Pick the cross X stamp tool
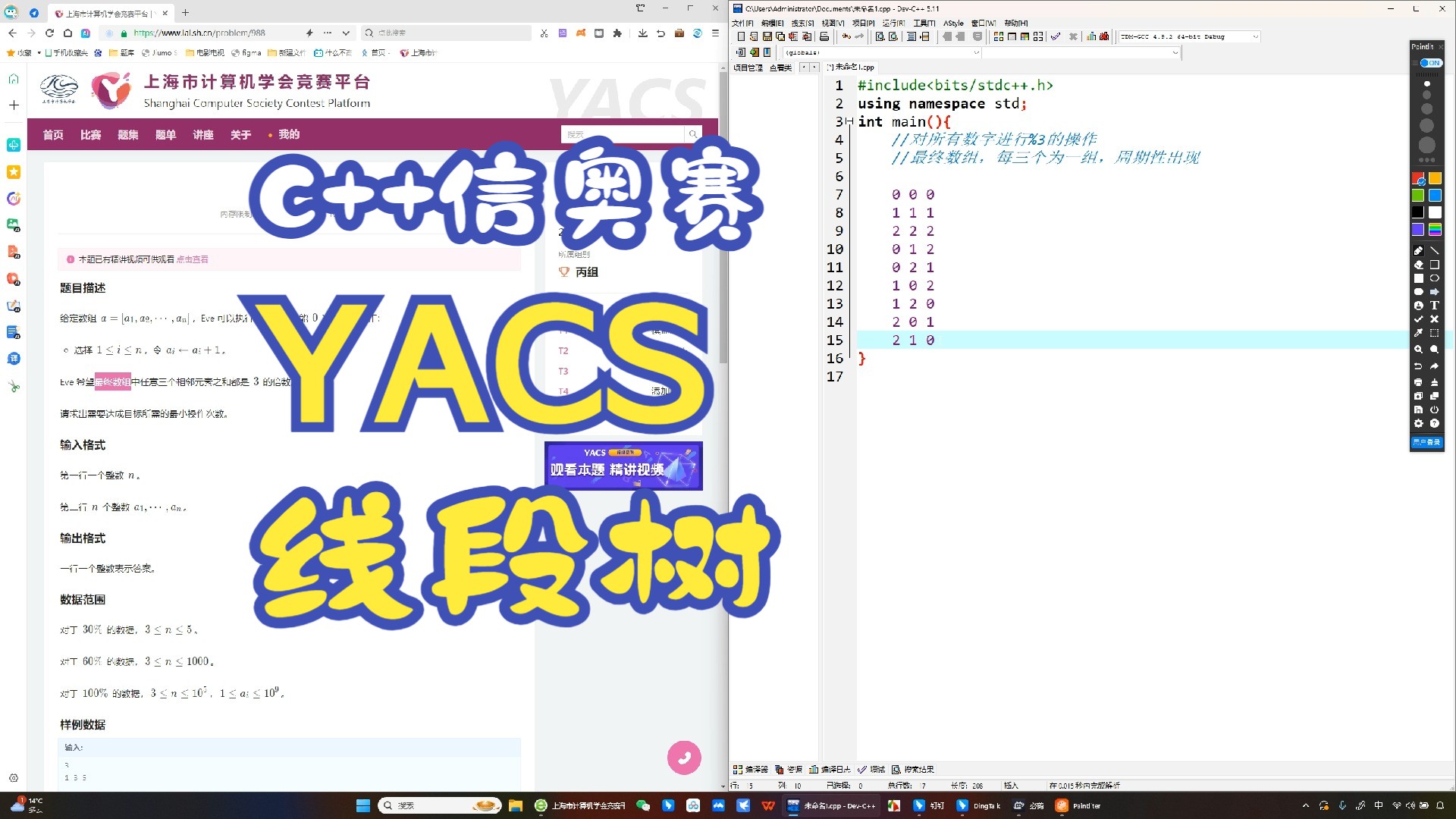This screenshot has width=1456, height=819. coord(1434,319)
